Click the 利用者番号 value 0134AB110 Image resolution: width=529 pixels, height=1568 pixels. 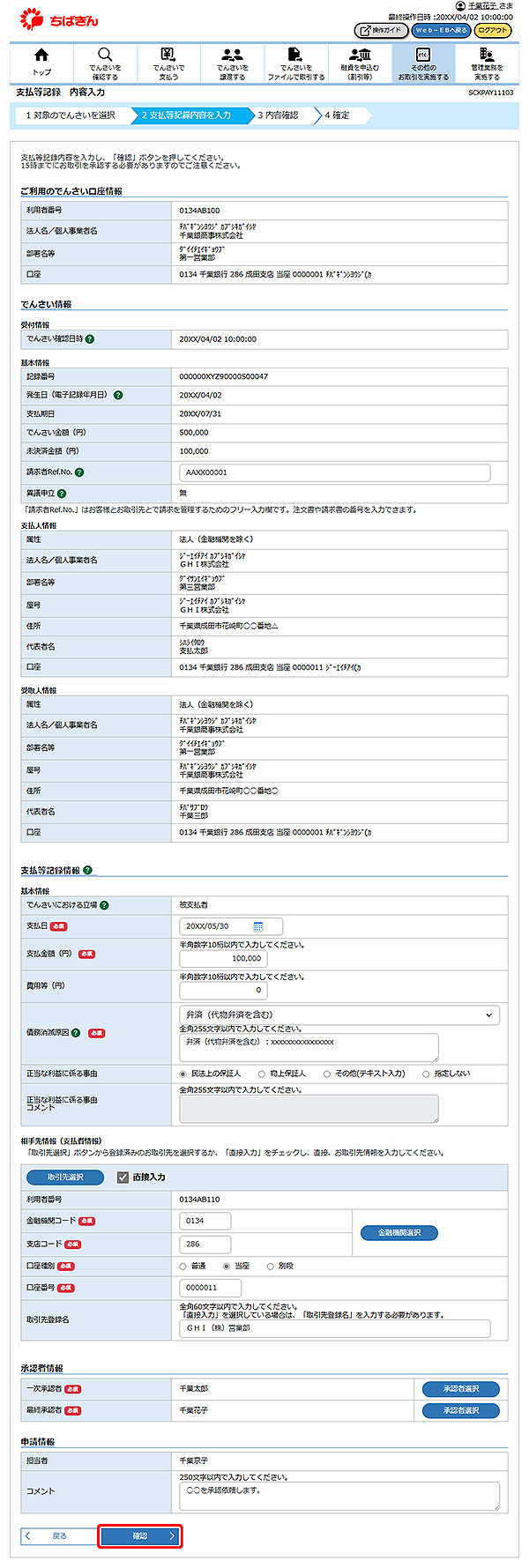pos(199,1199)
